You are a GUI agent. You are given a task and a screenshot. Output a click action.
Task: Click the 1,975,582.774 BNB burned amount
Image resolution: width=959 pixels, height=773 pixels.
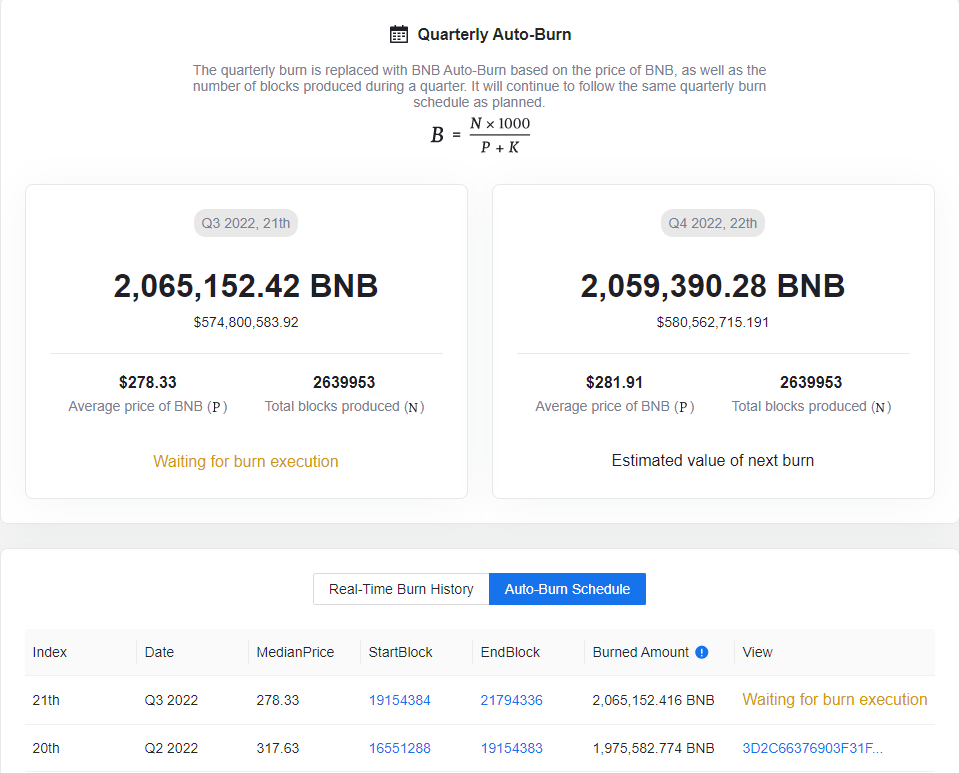653,748
